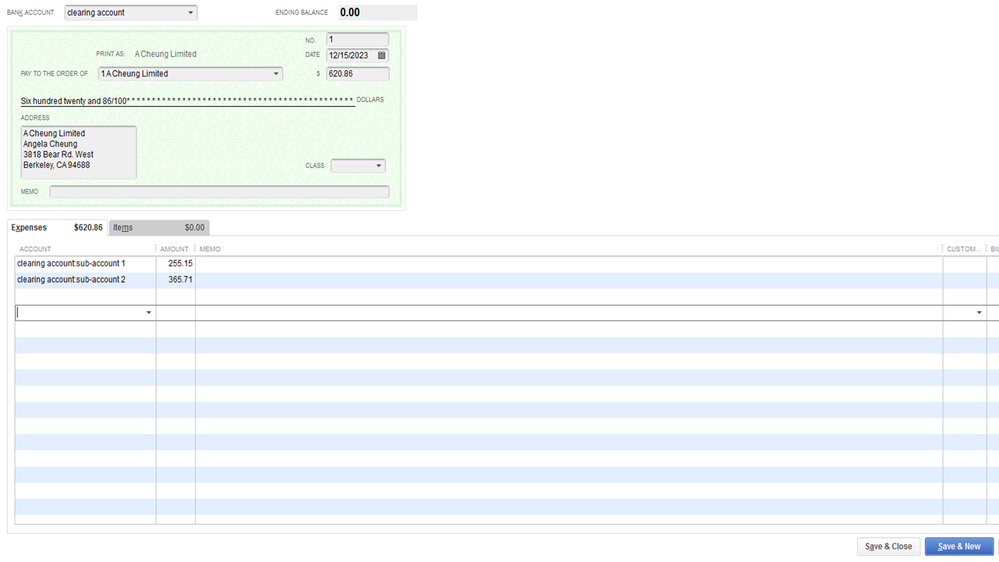
Task: Open the account dropdown arrow in the empty expense row
Action: click(x=148, y=313)
